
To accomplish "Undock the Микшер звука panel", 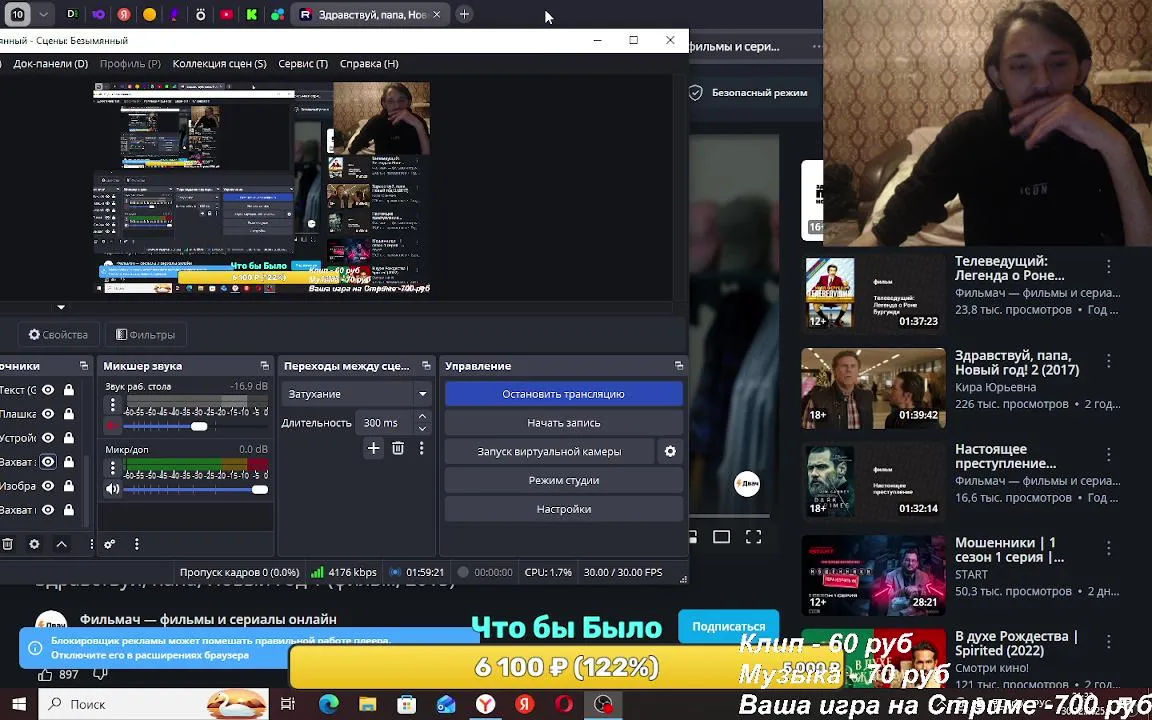I will 264,366.
